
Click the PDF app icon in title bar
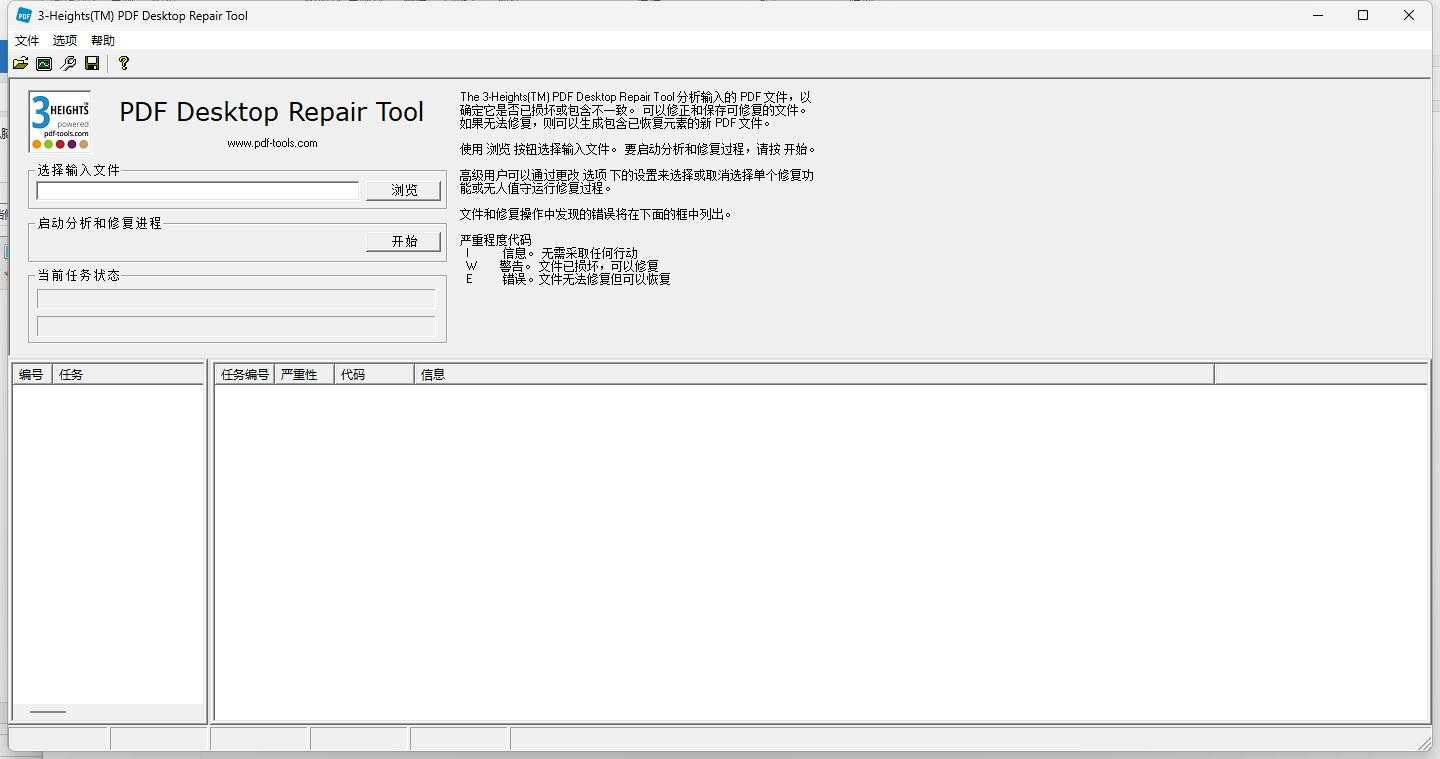tap(24, 15)
